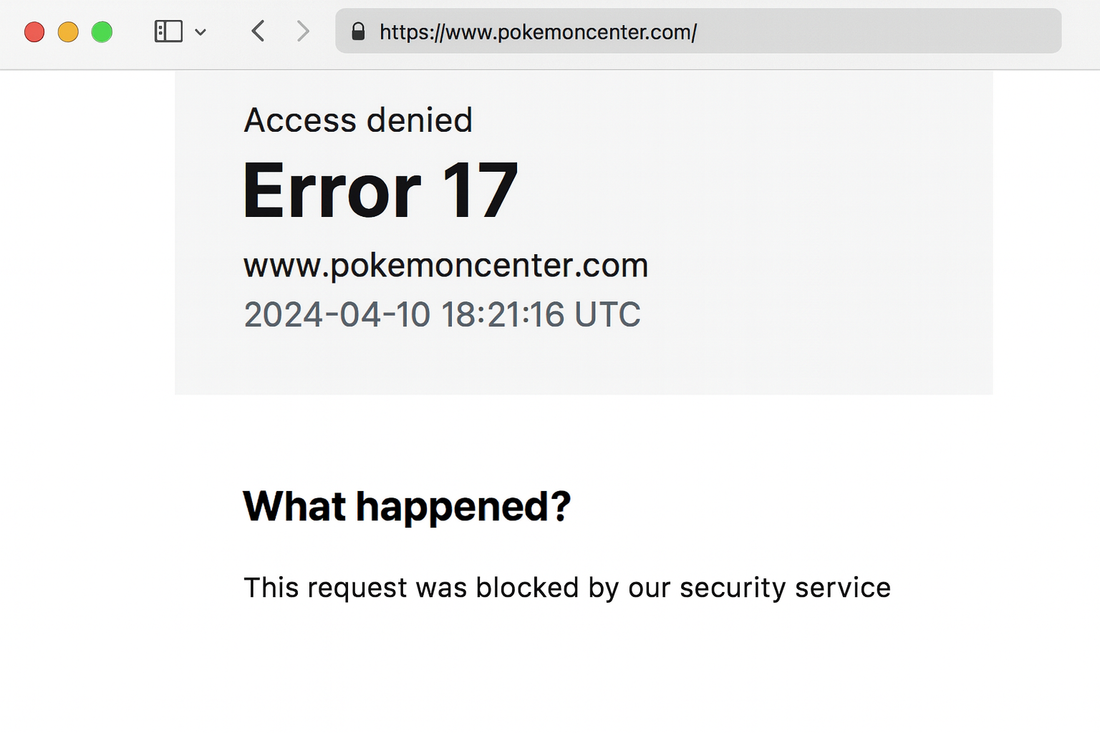Click the number 17 in error heading
This screenshot has height=733, width=1100.
point(480,190)
